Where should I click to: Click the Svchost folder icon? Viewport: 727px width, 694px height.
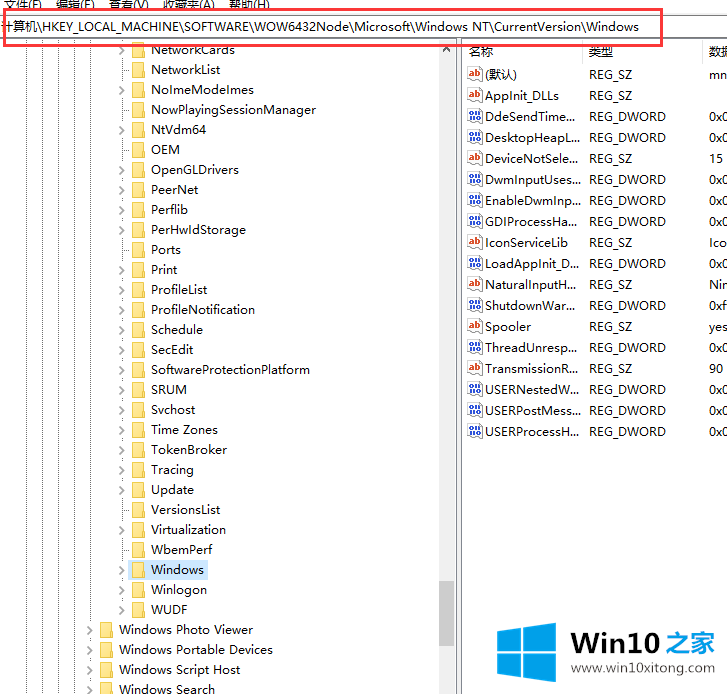138,409
